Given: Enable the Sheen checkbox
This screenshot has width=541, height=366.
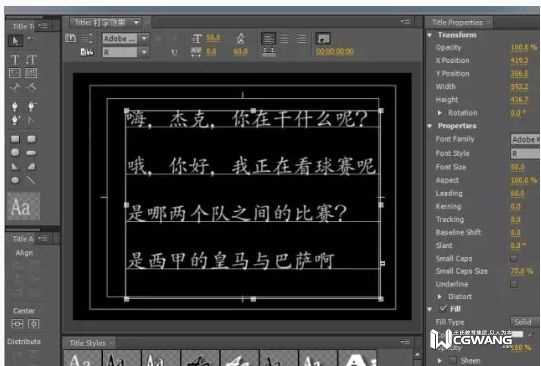Looking at the screenshot, I should (454, 360).
